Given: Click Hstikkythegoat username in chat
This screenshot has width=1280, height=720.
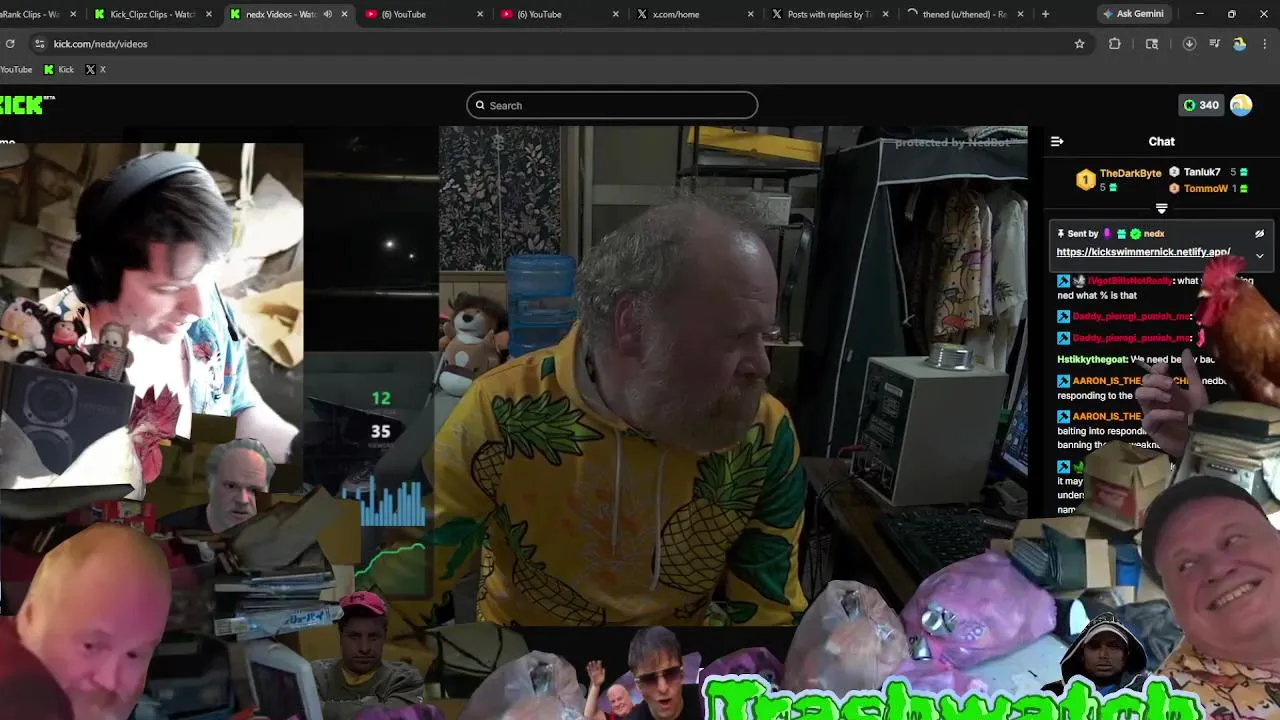Looking at the screenshot, I should pos(1092,359).
